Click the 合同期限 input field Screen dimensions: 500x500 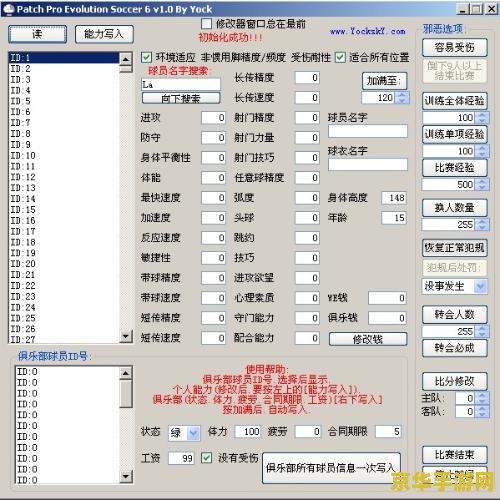388,432
